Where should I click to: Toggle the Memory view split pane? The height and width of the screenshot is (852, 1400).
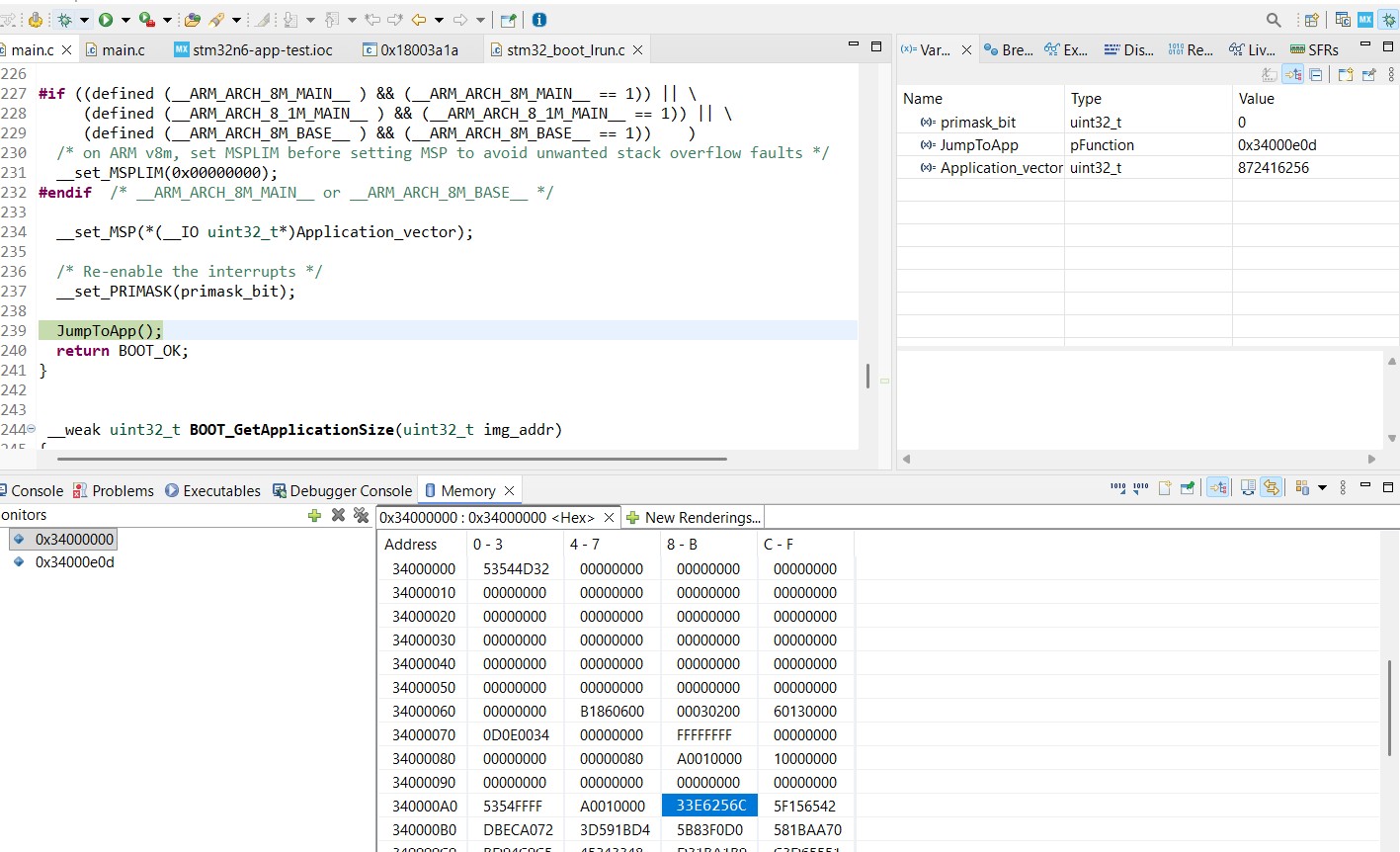1248,486
